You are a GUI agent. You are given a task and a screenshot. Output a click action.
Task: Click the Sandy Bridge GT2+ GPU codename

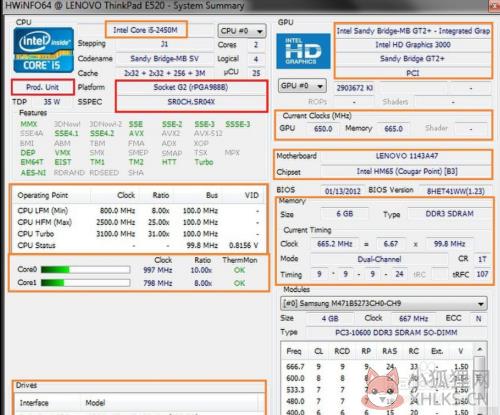[x=413, y=59]
